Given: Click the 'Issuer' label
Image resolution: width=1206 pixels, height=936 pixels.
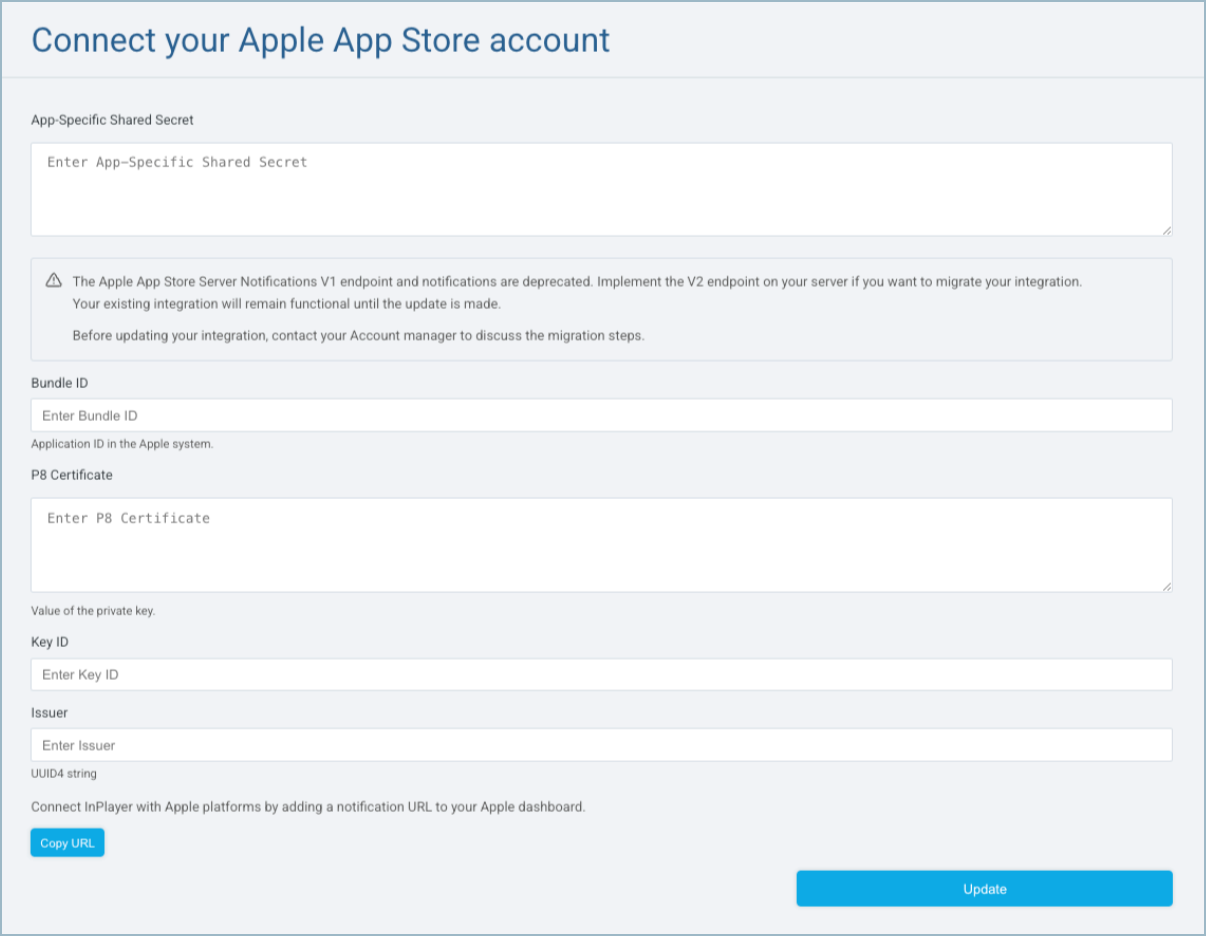Looking at the screenshot, I should (49, 713).
